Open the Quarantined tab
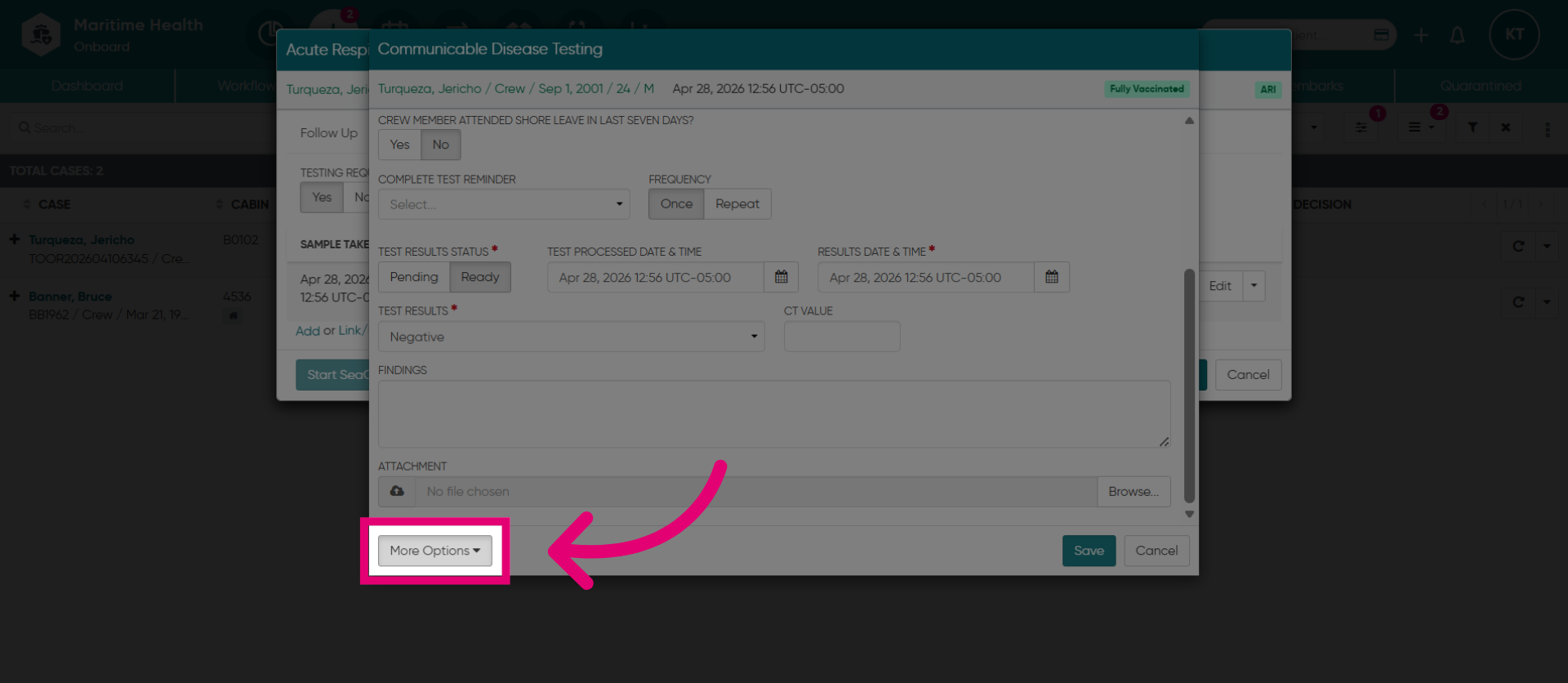 tap(1481, 86)
